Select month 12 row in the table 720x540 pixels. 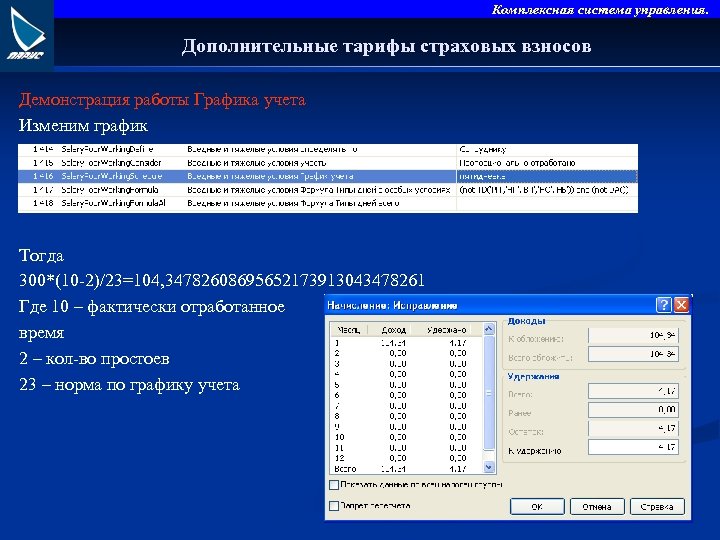(x=406, y=458)
